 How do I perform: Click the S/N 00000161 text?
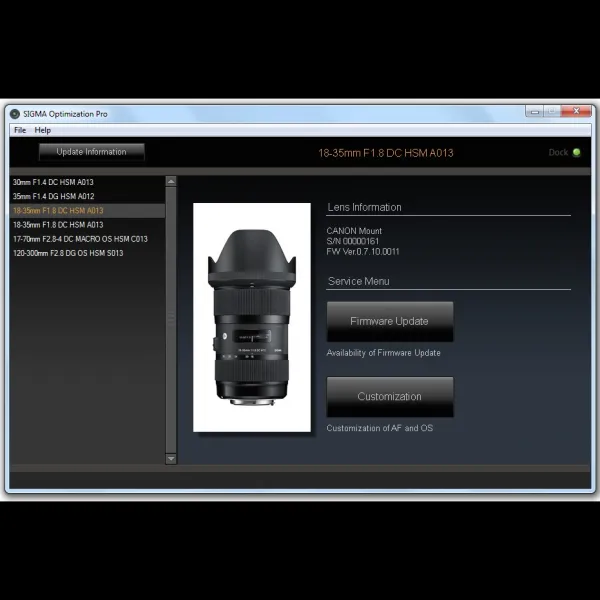(x=352, y=241)
